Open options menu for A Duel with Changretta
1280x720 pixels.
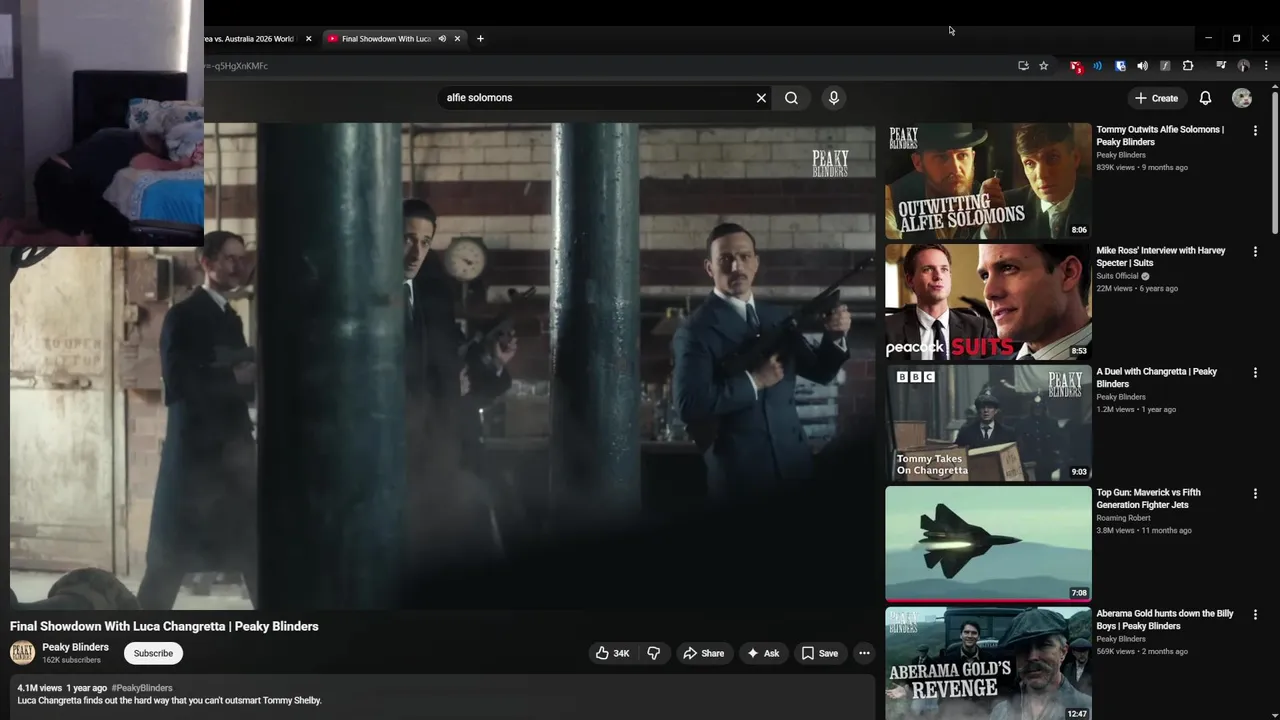click(x=1255, y=373)
